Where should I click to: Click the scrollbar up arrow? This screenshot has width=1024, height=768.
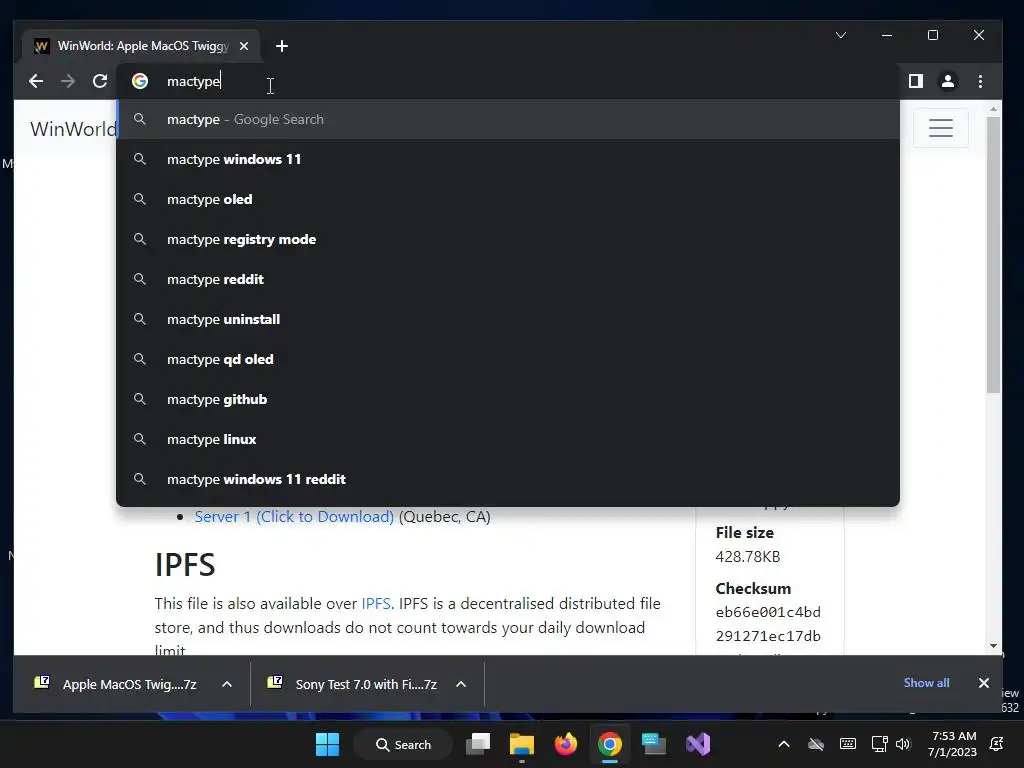pyautogui.click(x=993, y=109)
